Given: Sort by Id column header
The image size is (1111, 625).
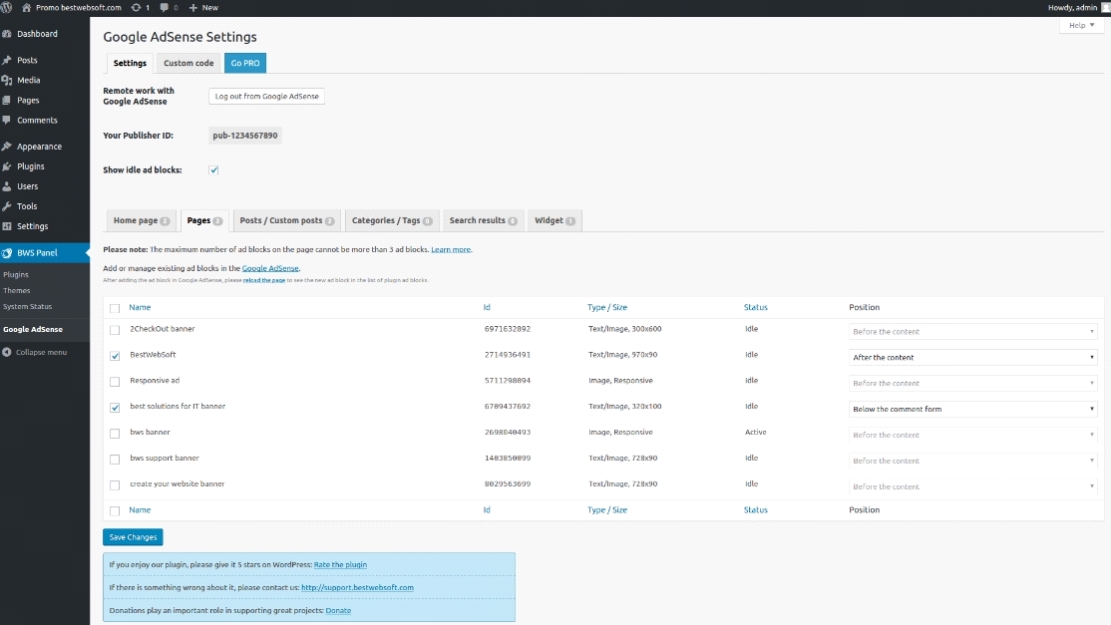Looking at the screenshot, I should click(487, 308).
